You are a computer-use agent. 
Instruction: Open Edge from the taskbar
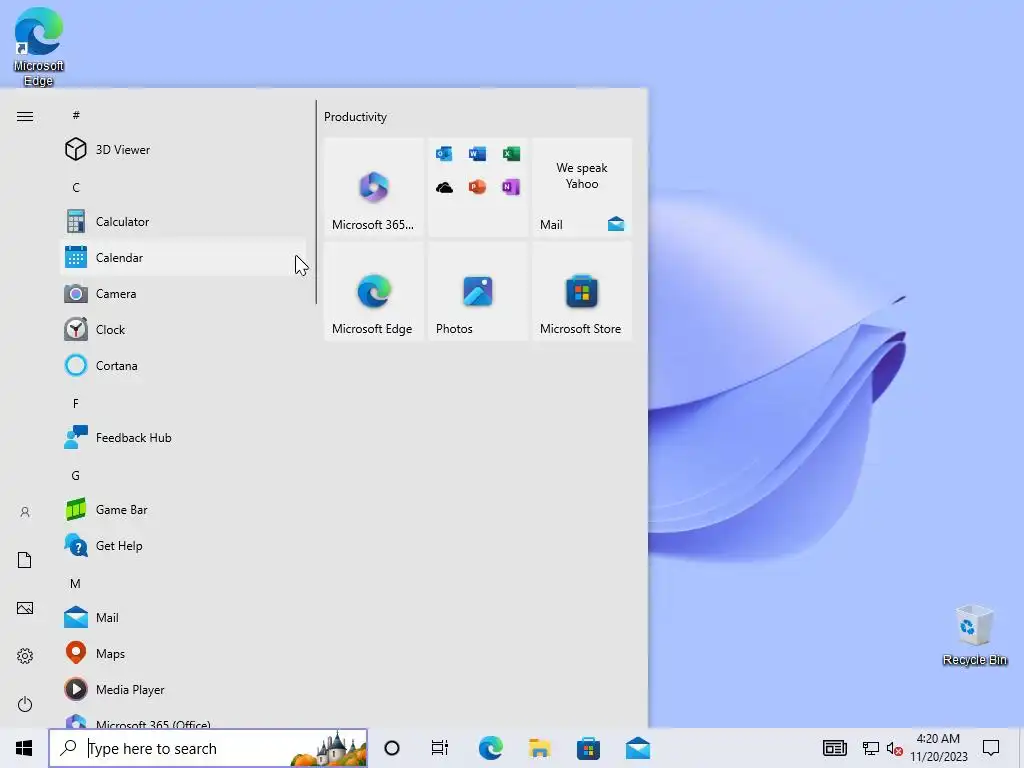(x=490, y=748)
